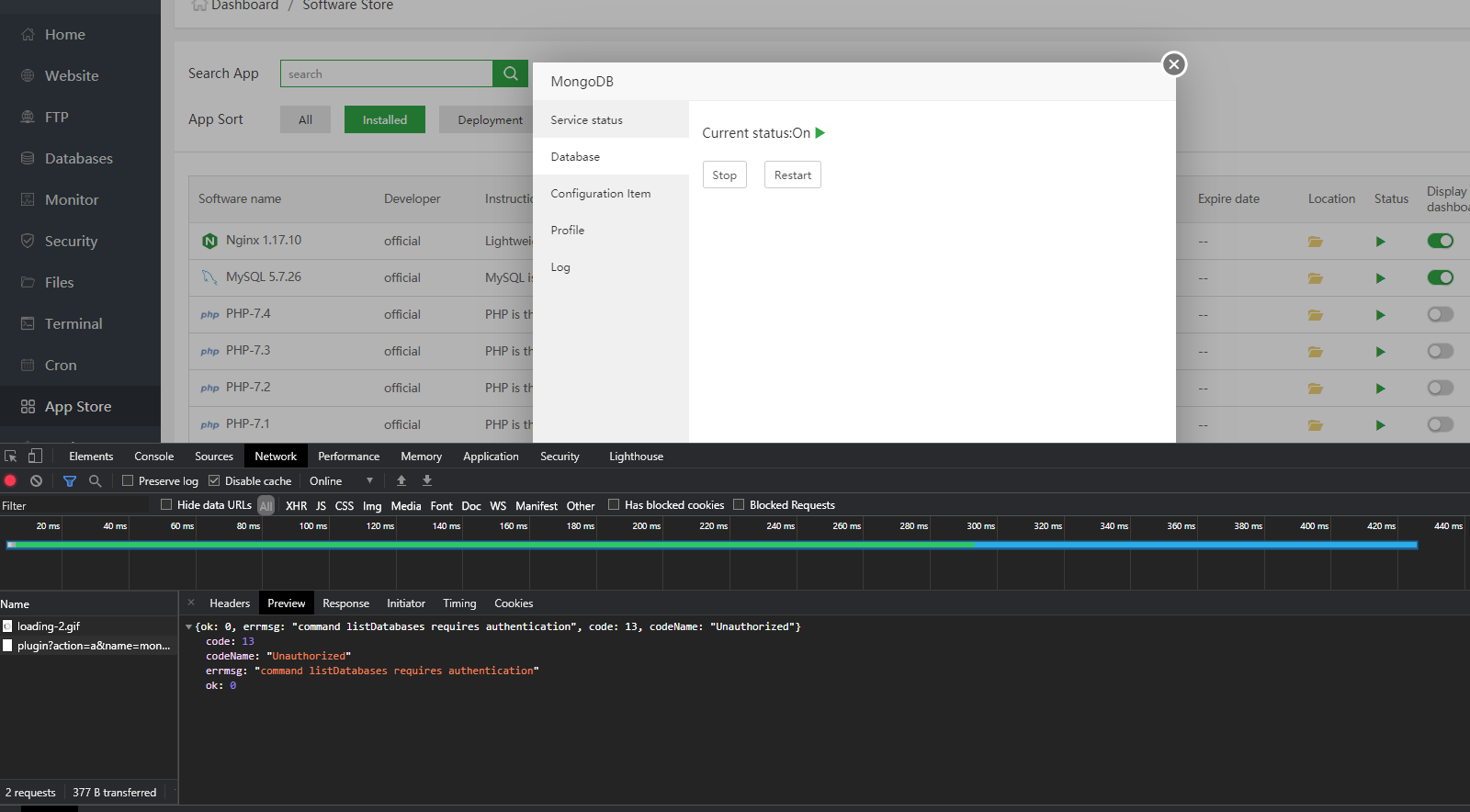Open the Nginx 1.17.10 location folder icon
This screenshot has width=1470, height=812.
(x=1315, y=242)
